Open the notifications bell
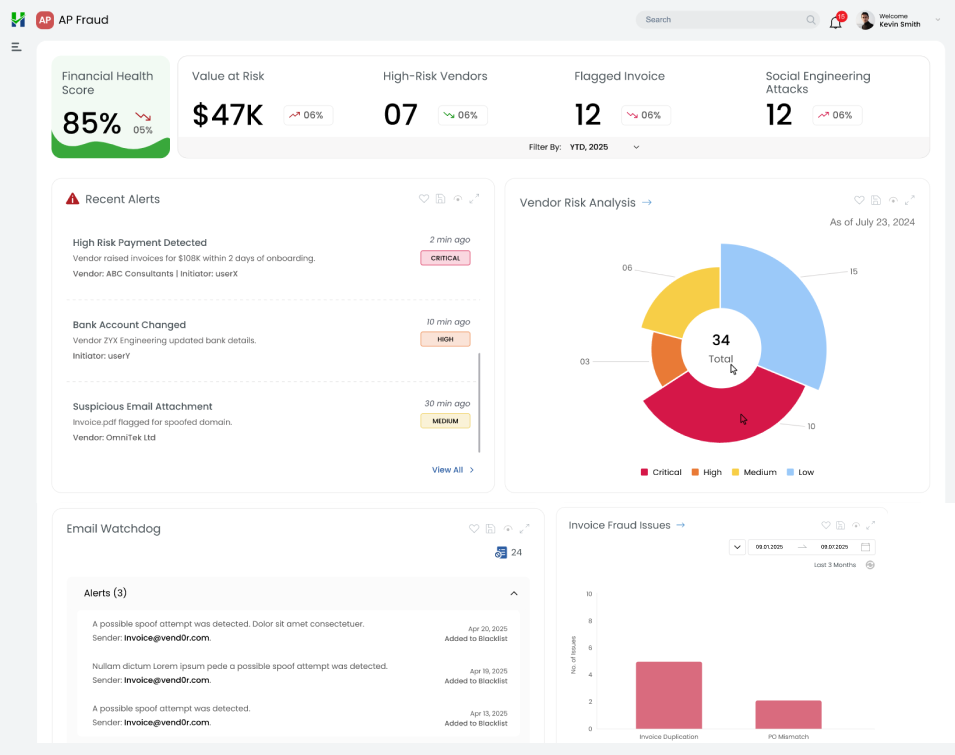The width and height of the screenshot is (955, 755). [x=835, y=22]
